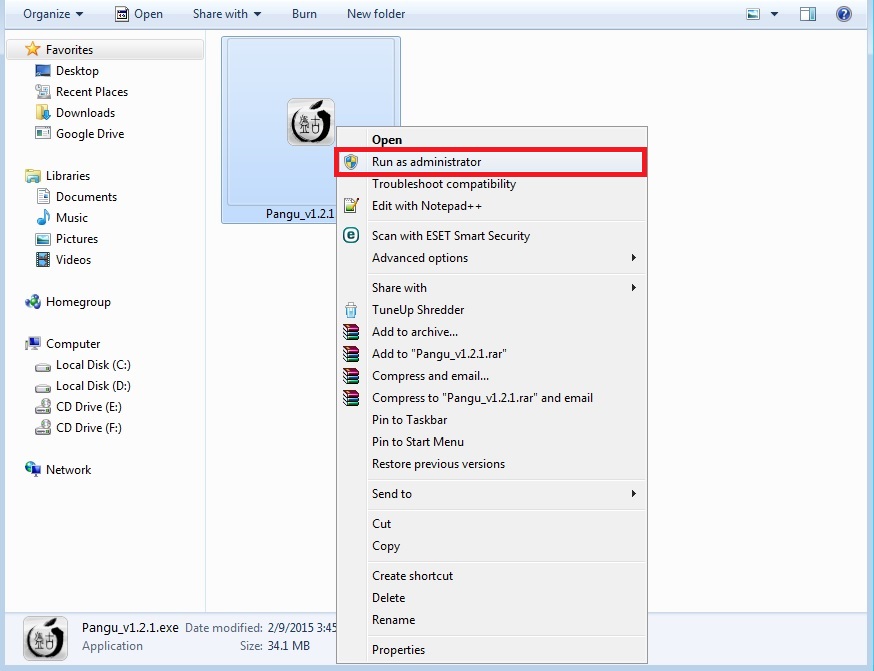This screenshot has width=874, height=671.
Task: Click the Downloads folder icon
Action: (x=43, y=113)
